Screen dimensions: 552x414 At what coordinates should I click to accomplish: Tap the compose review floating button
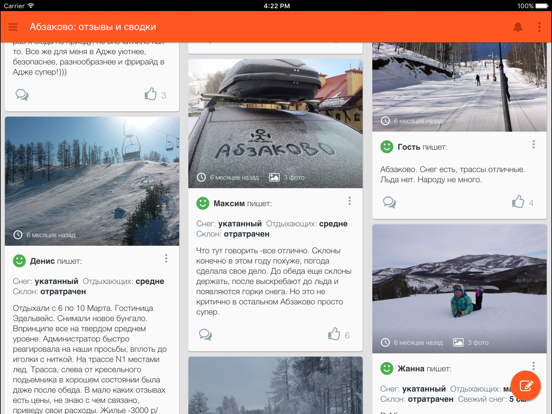(526, 385)
